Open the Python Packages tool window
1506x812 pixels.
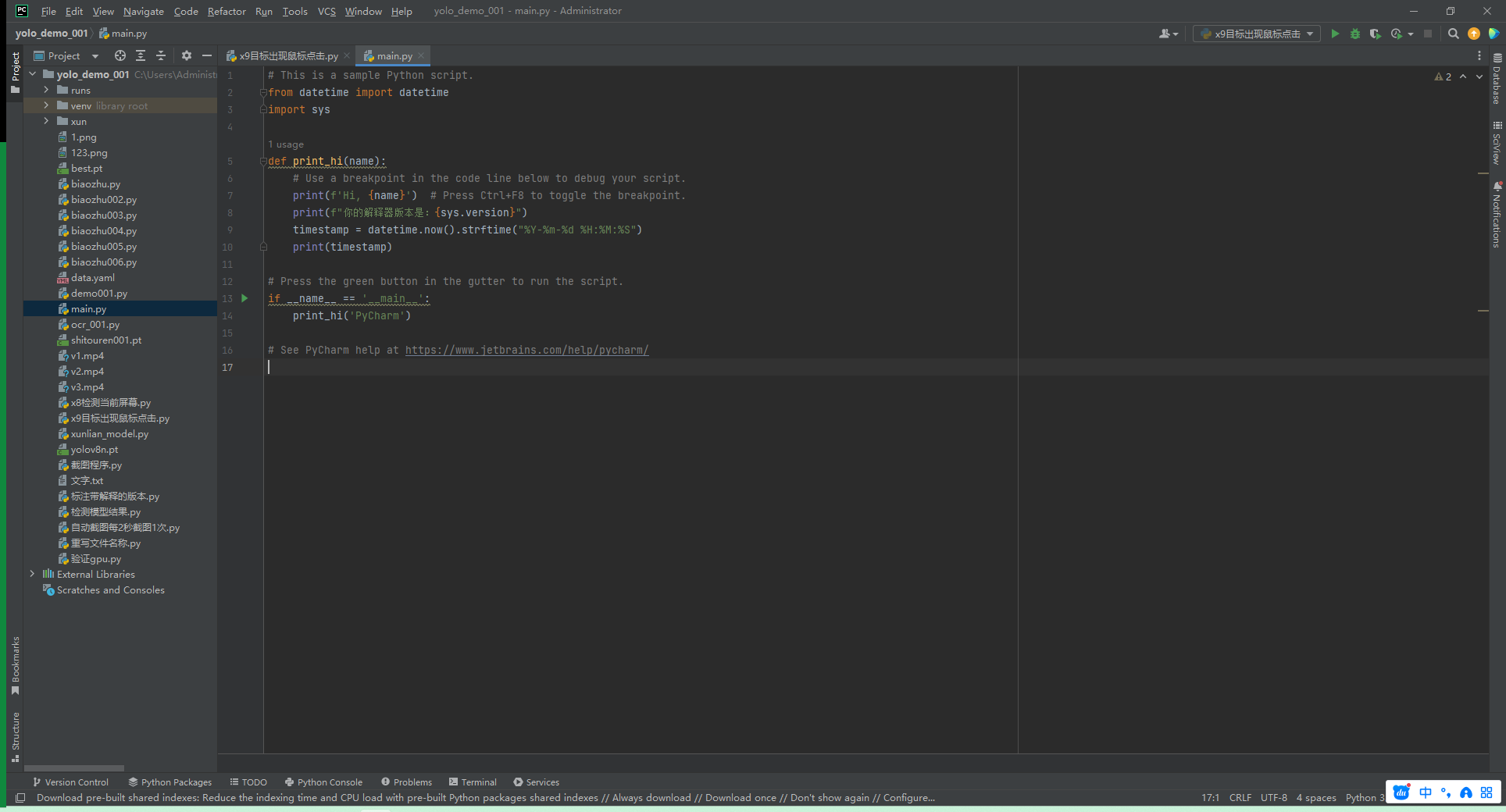(170, 782)
